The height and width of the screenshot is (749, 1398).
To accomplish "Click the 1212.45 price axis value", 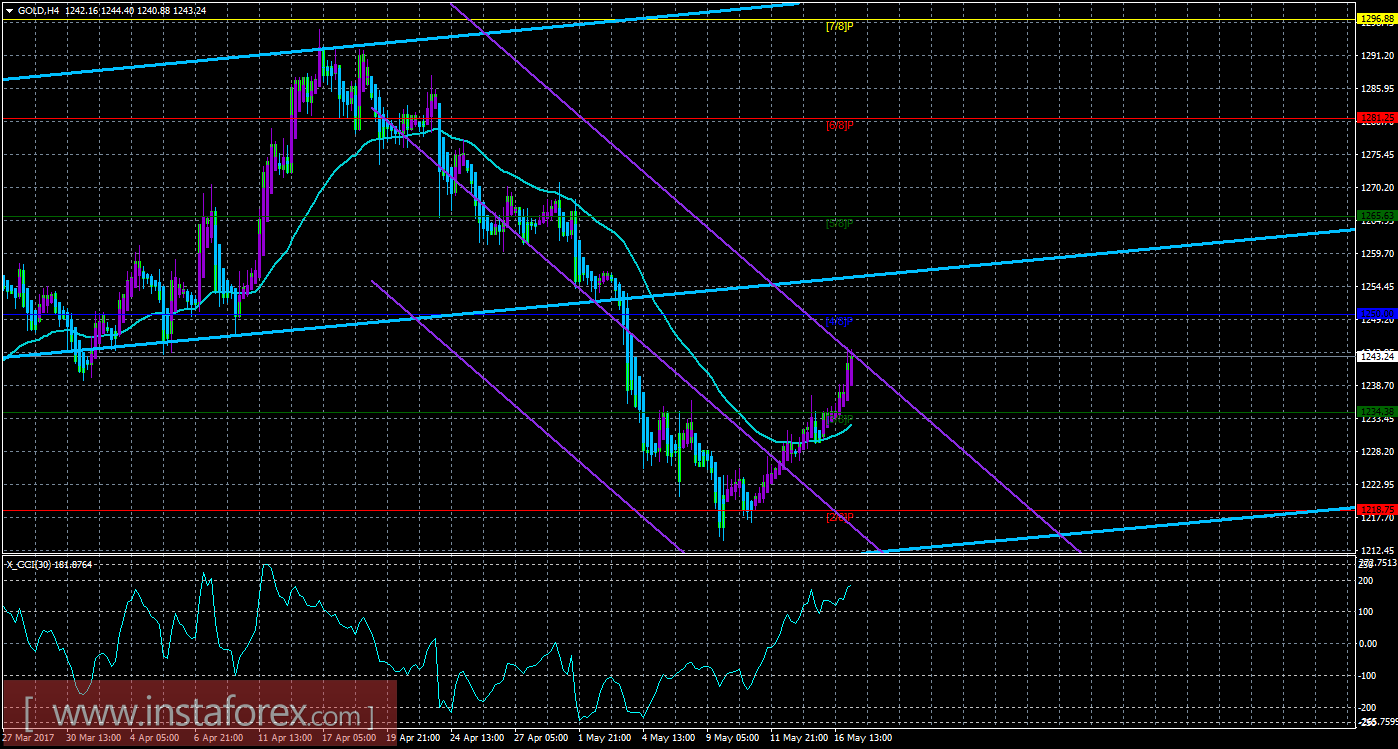I will pos(1377,551).
